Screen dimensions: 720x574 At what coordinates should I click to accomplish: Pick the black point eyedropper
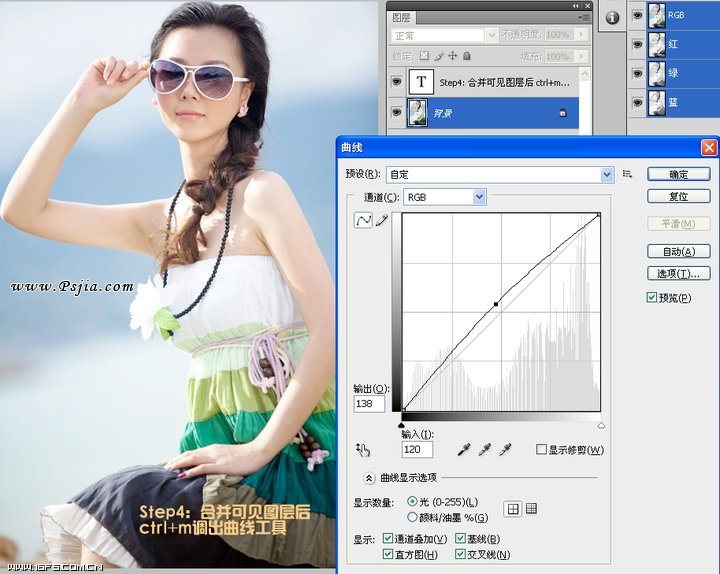pos(464,450)
